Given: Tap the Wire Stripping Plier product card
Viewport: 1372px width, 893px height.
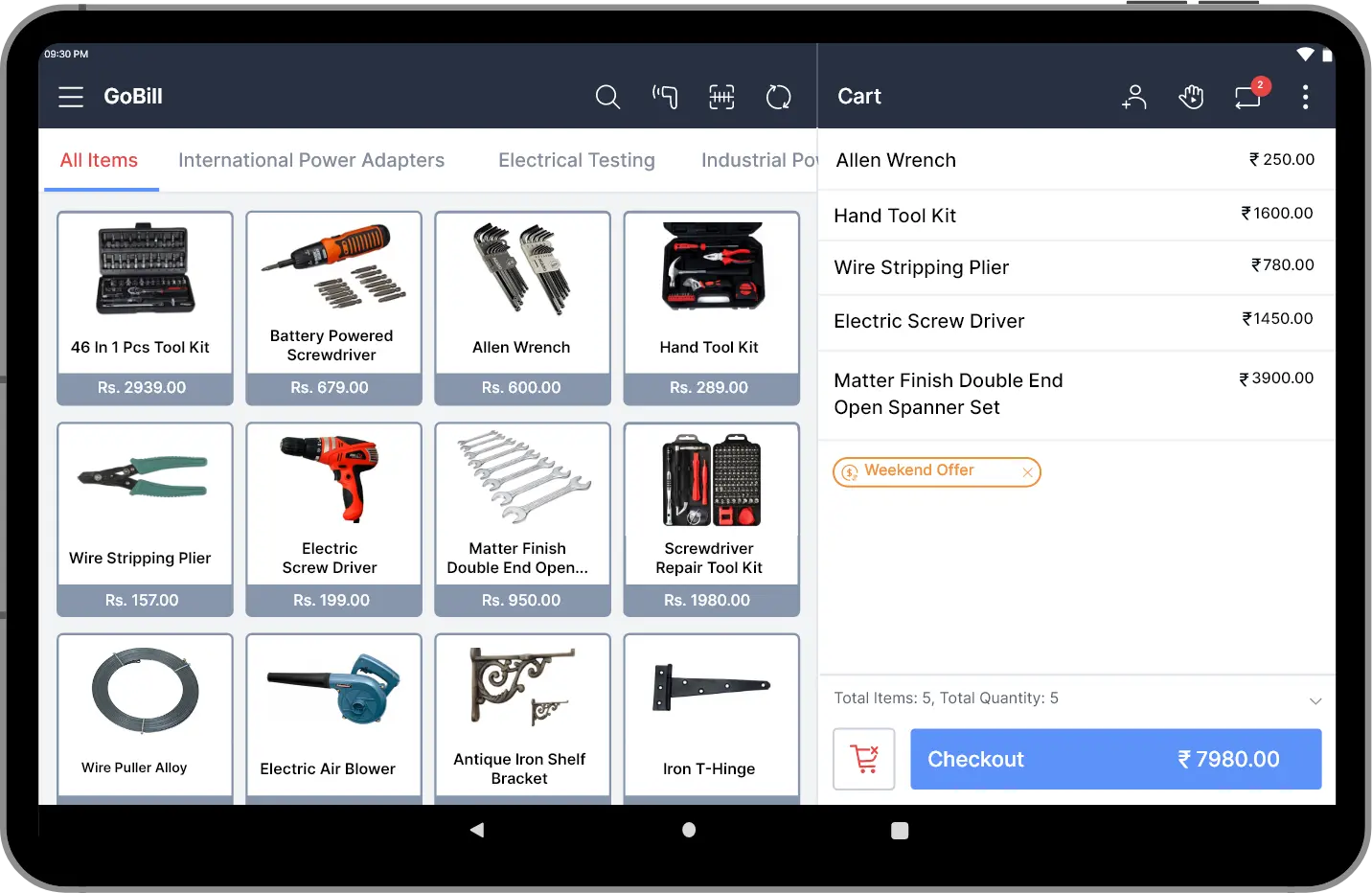Looking at the screenshot, I should pyautogui.click(x=144, y=517).
